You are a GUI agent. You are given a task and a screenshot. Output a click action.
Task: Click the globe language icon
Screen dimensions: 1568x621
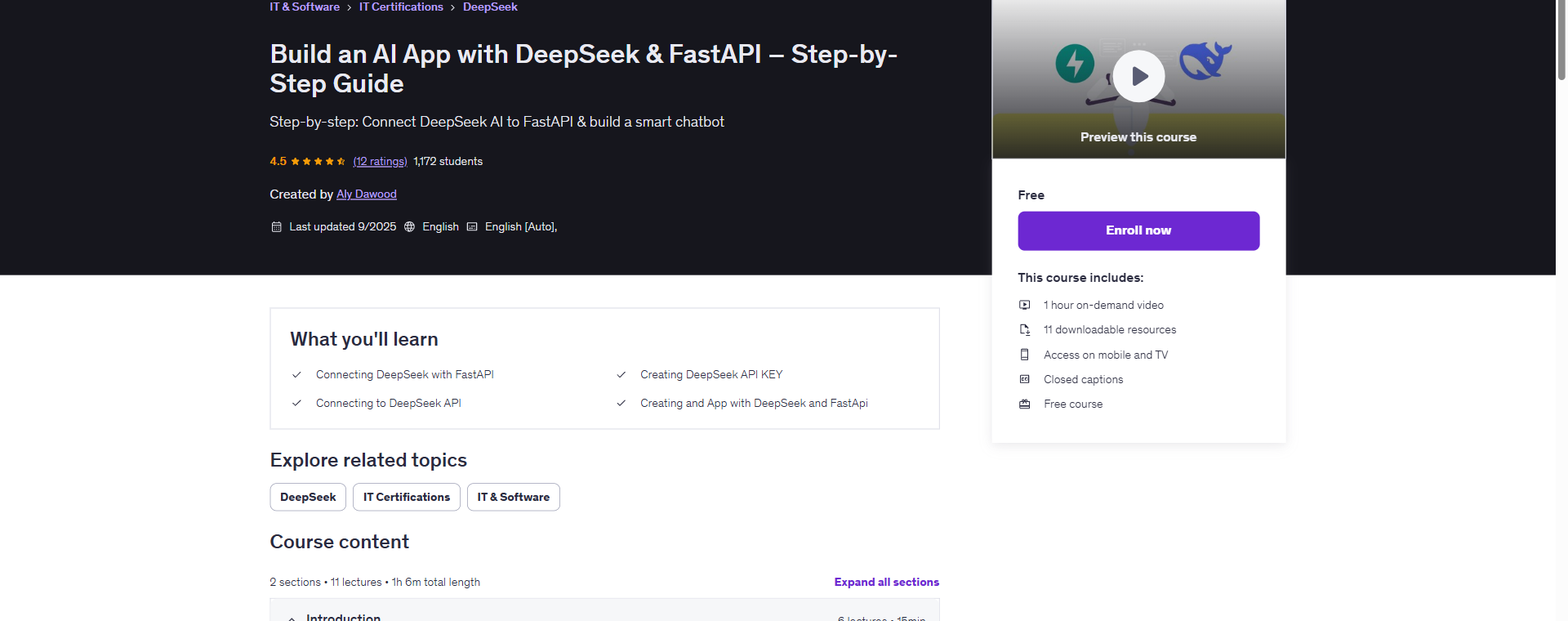click(x=409, y=226)
